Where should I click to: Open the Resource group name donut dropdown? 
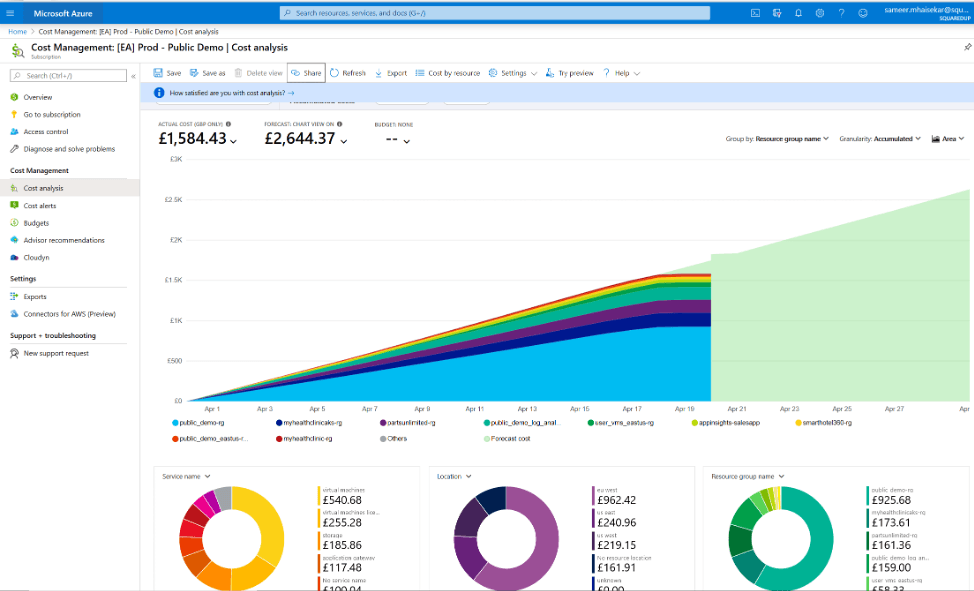coord(748,477)
